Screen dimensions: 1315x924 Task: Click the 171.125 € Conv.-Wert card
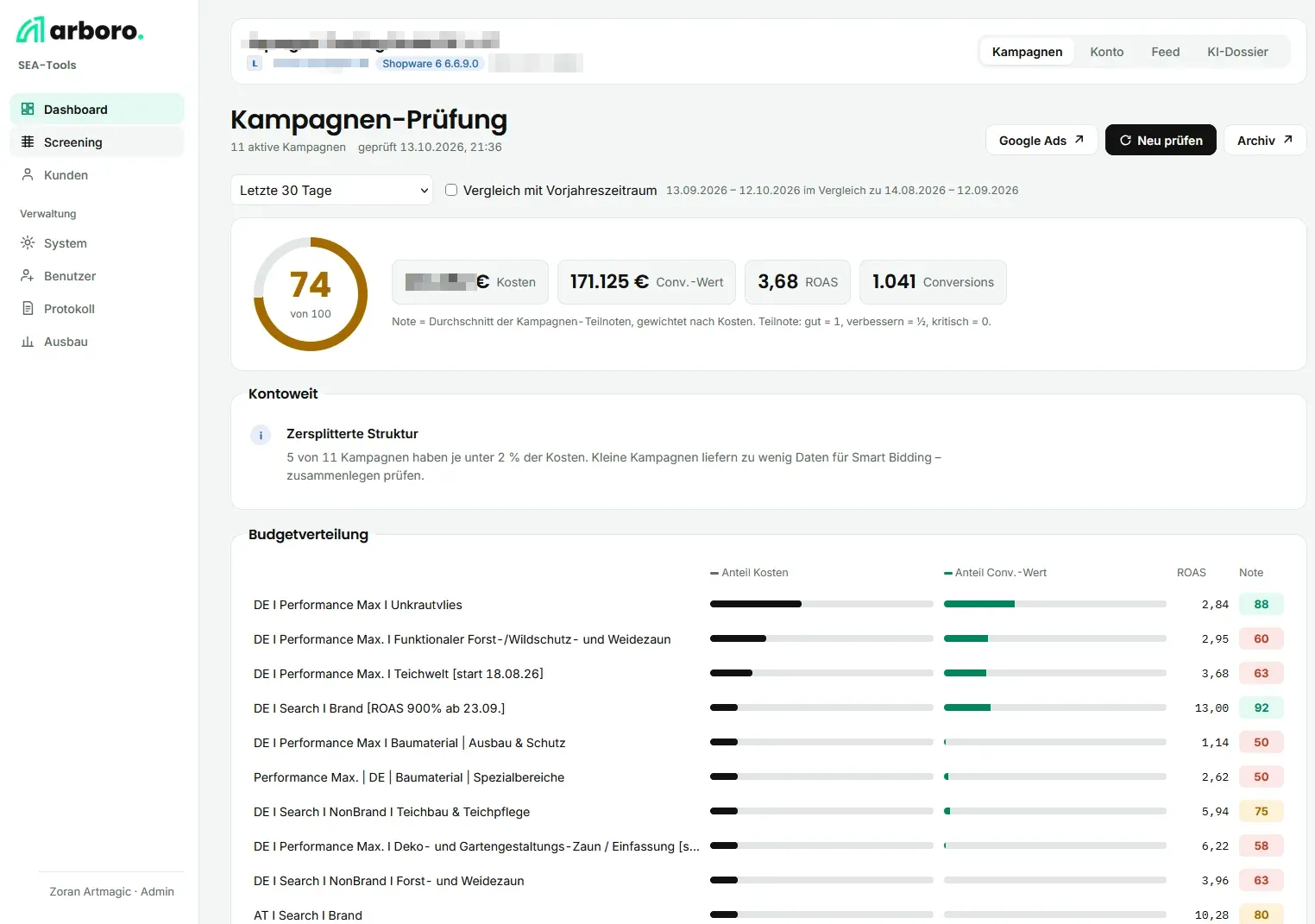(x=646, y=282)
